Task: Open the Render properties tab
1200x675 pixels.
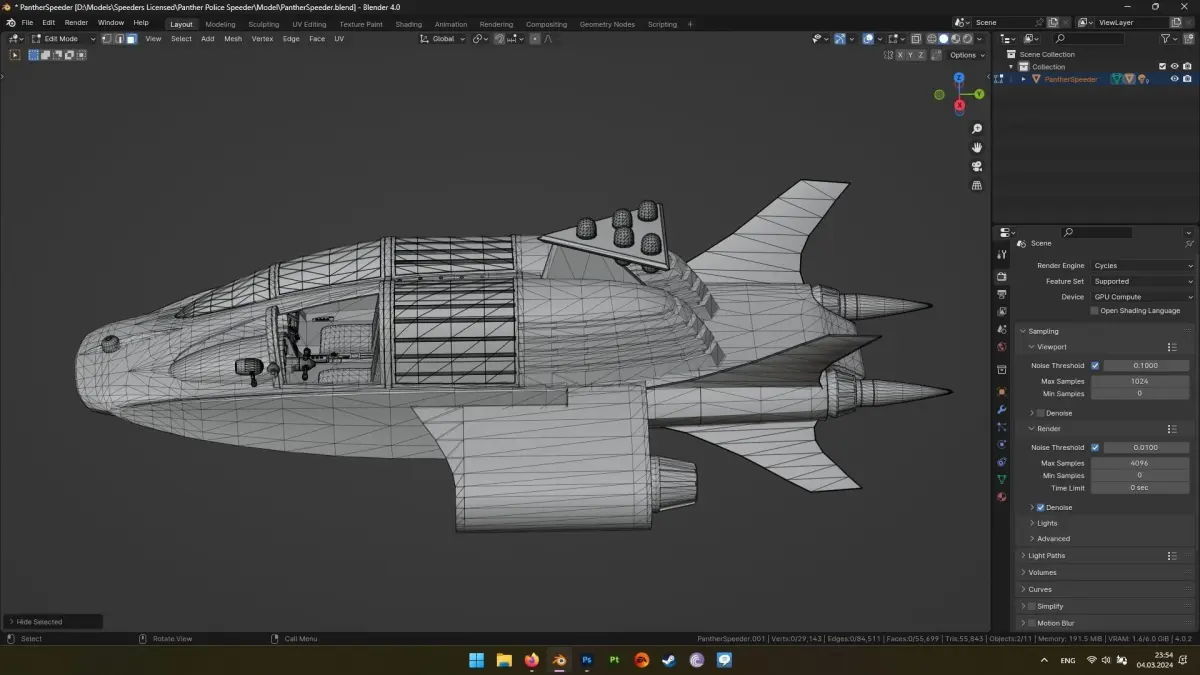Action: pos(1002,276)
